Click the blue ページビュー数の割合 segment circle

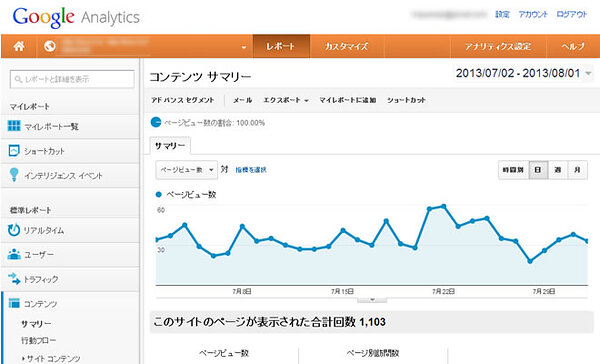tap(156, 122)
